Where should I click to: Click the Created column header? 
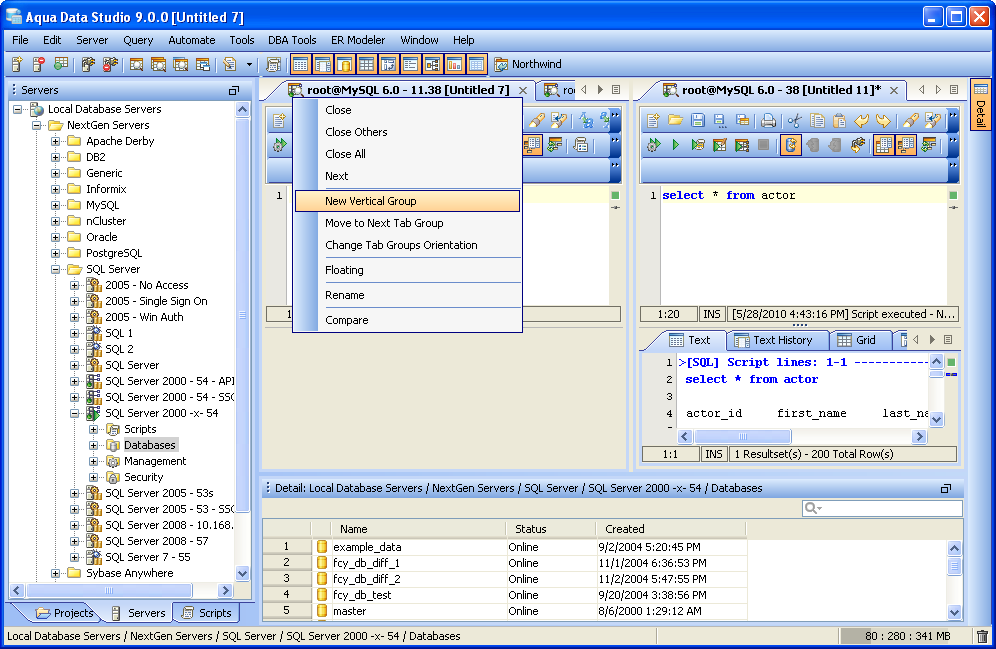tap(671, 529)
